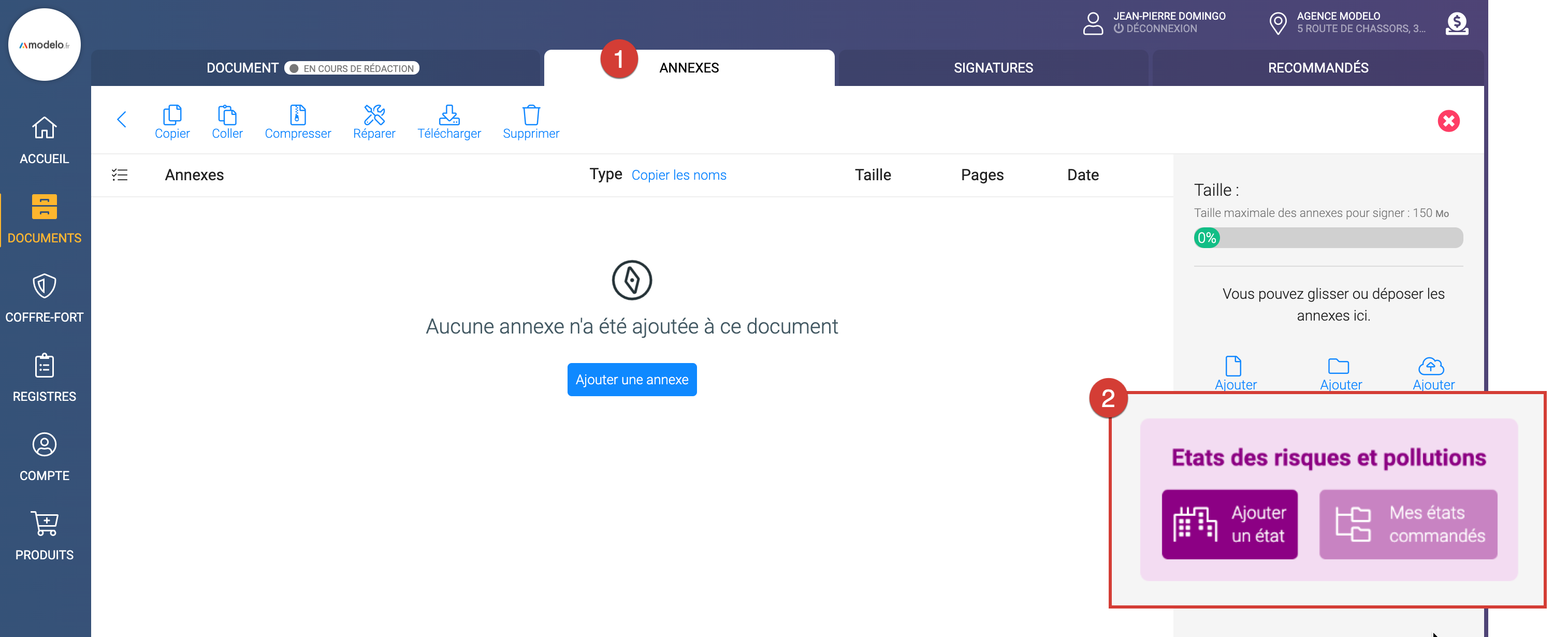The height and width of the screenshot is (637, 1568).
Task: Open Mes états commandés
Action: tap(1407, 524)
